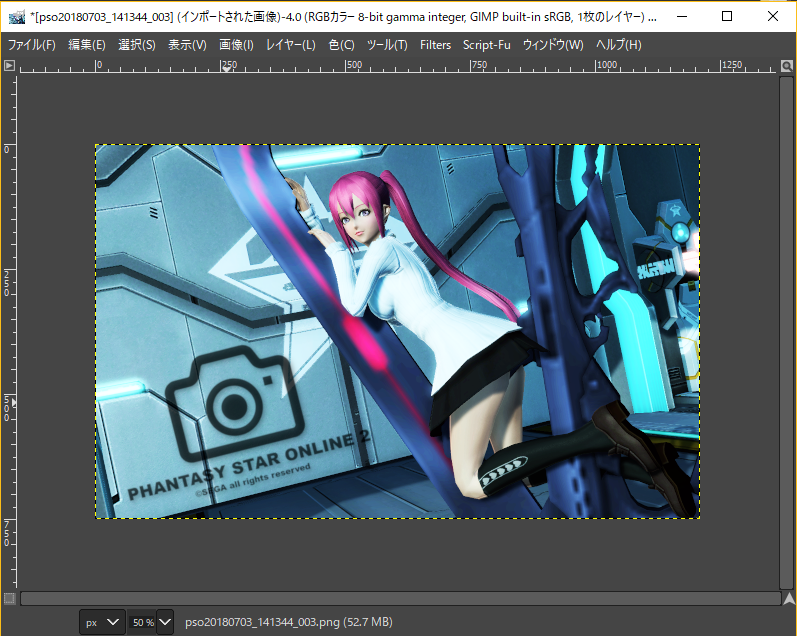The width and height of the screenshot is (797, 636).
Task: Open the Script-Fu menu
Action: pyautogui.click(x=486, y=45)
